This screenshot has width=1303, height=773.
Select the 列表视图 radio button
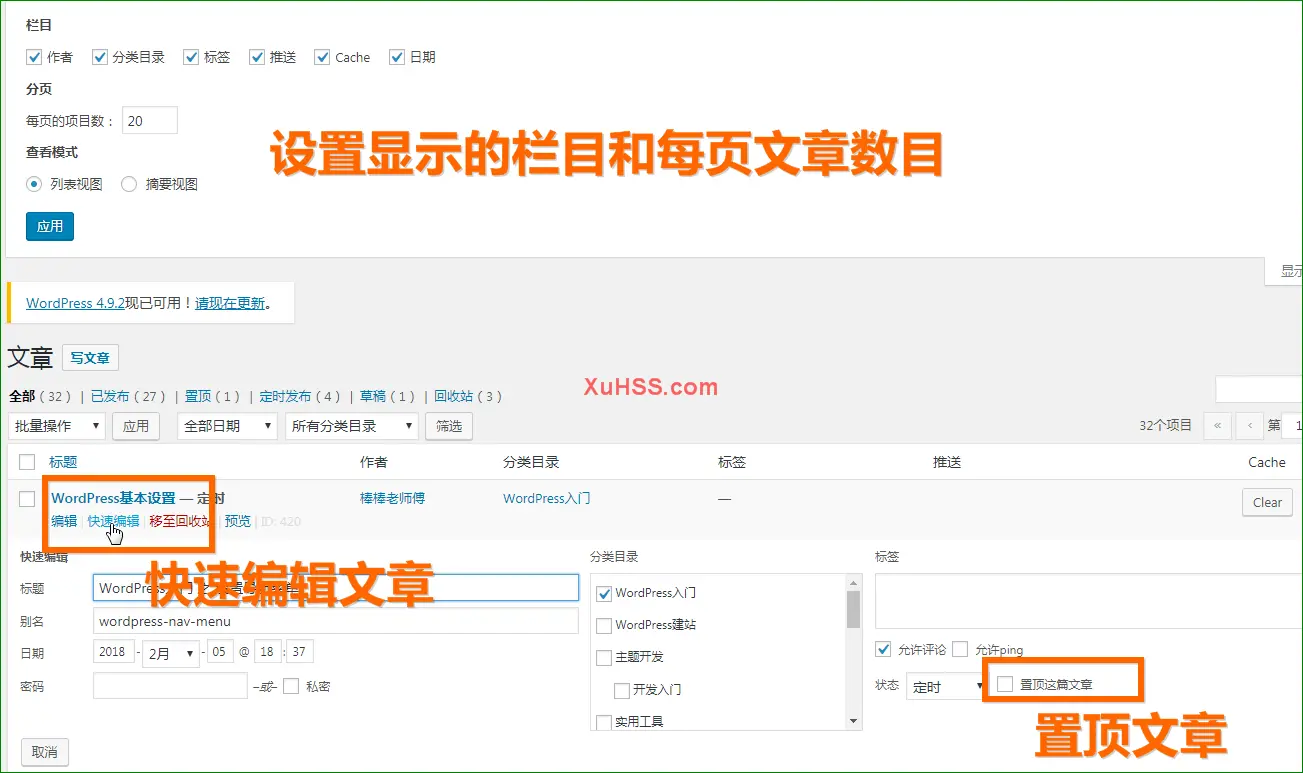point(35,184)
